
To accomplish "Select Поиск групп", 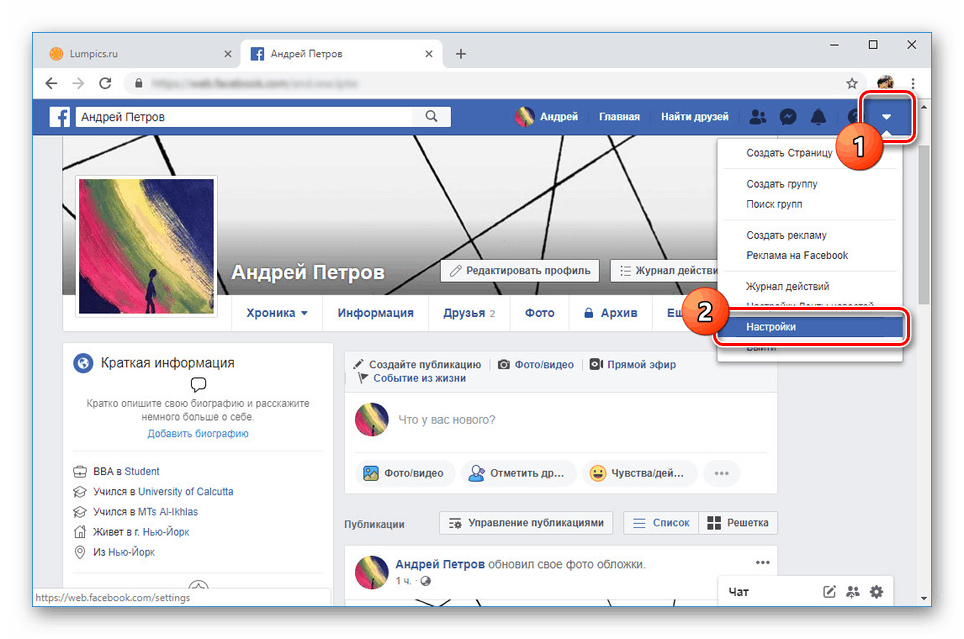I will [774, 204].
